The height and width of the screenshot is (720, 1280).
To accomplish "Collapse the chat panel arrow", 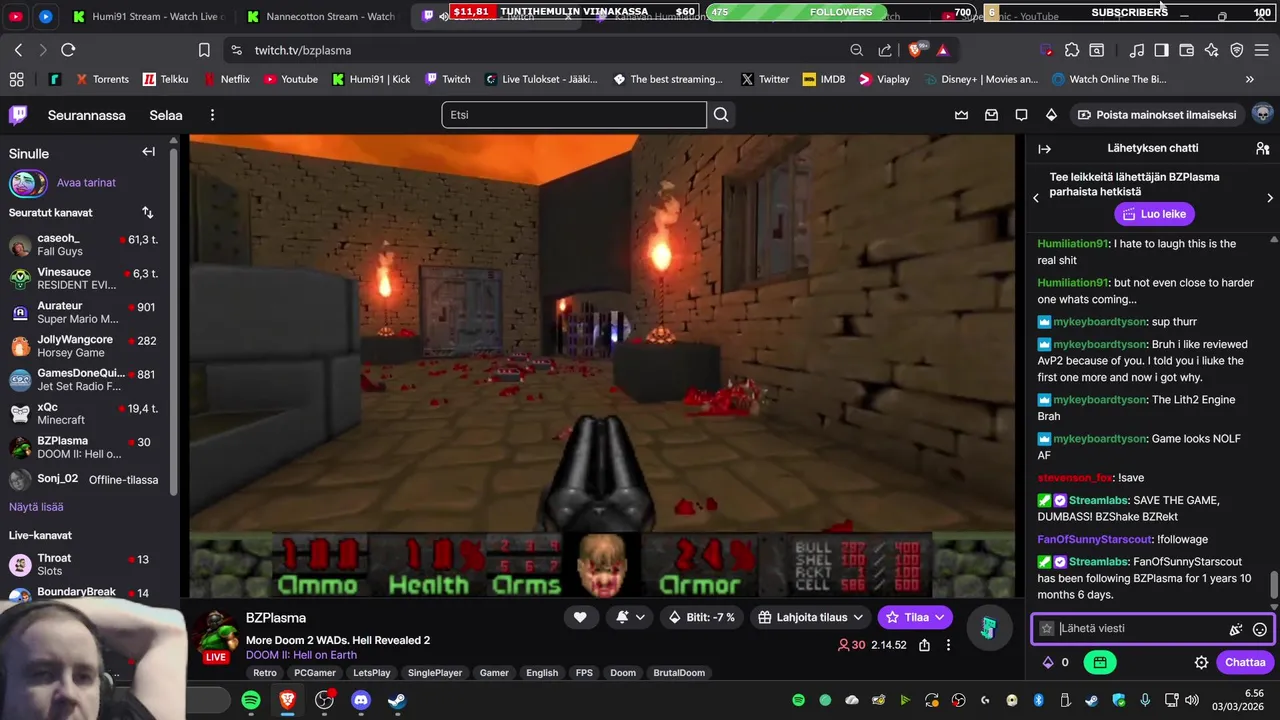I will point(1044,149).
